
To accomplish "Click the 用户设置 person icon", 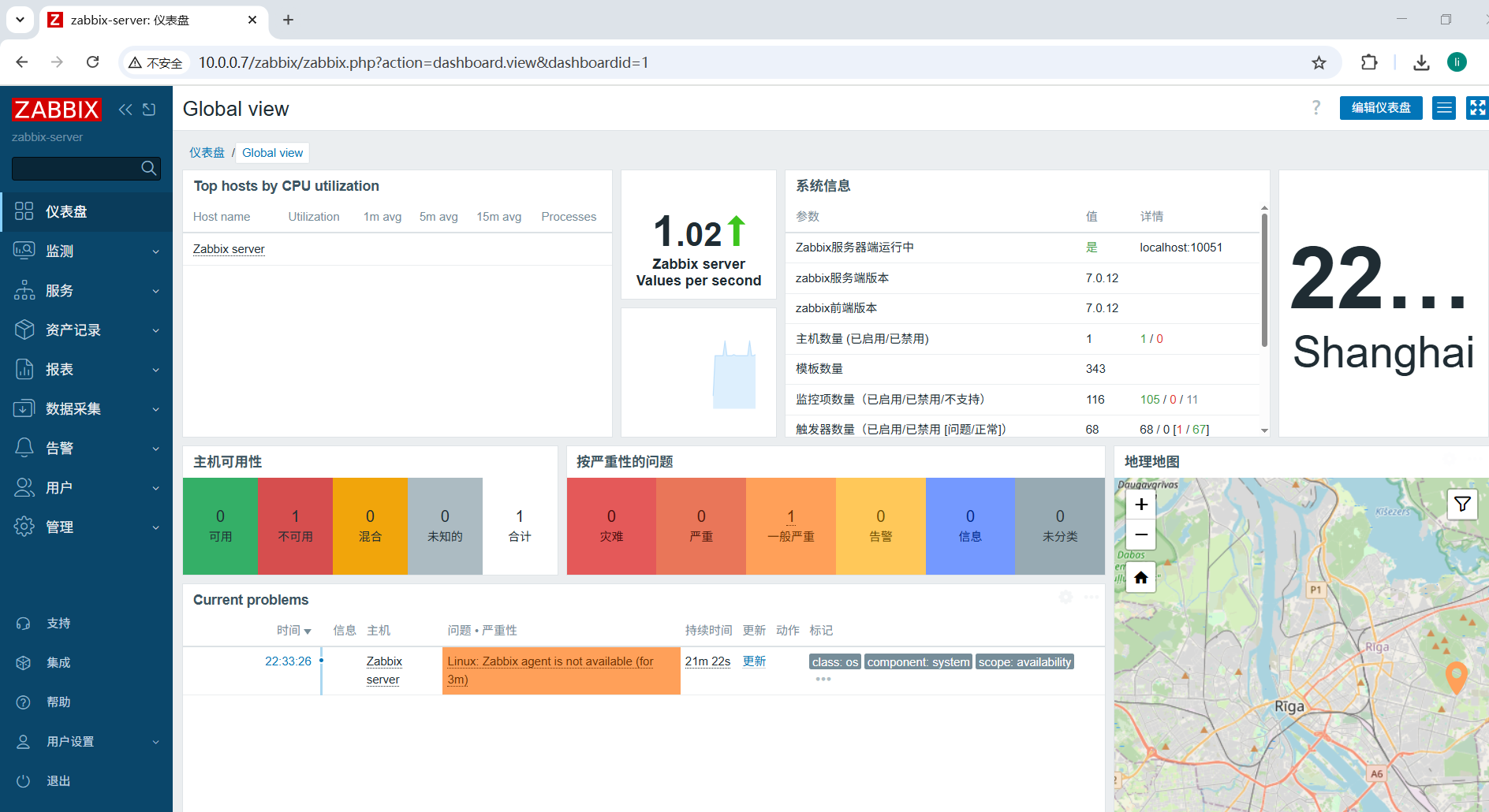I will point(24,742).
